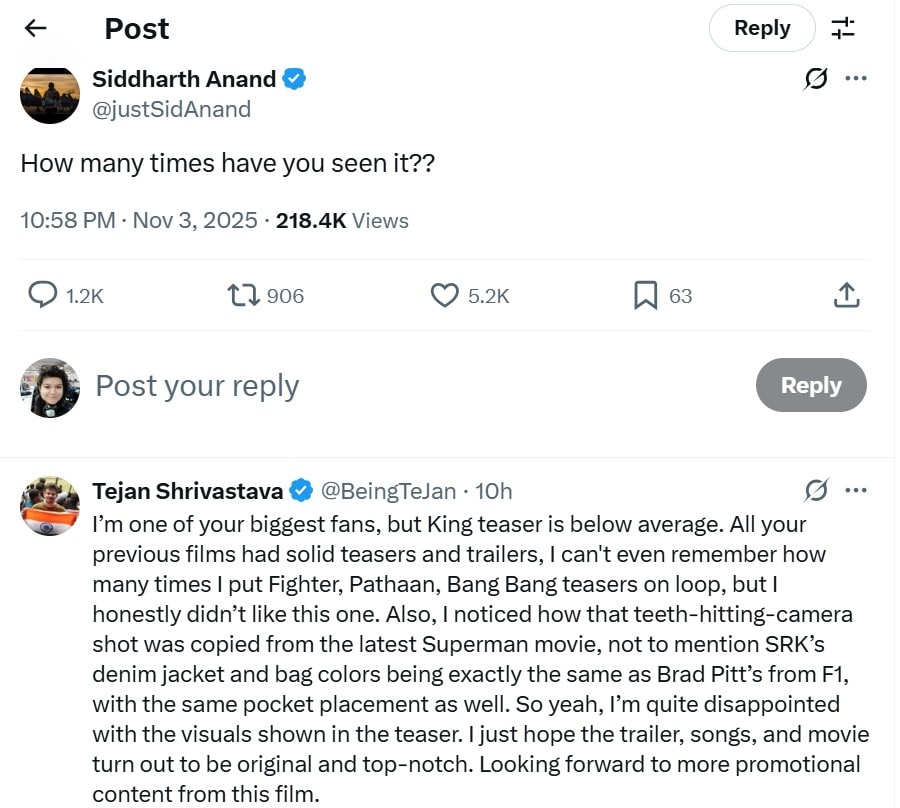Click the gray Reply submit button
This screenshot has height=808, width=900.
tap(811, 385)
